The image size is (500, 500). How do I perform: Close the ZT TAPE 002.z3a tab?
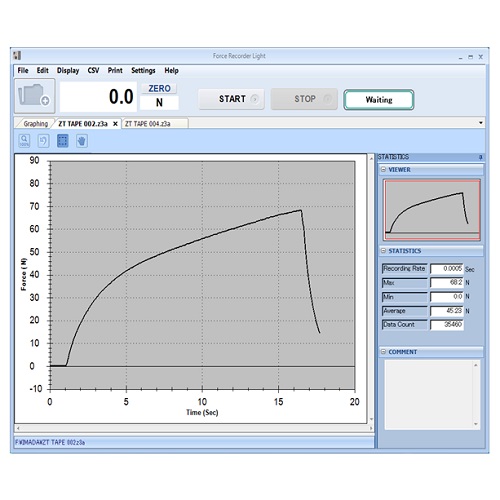point(115,124)
